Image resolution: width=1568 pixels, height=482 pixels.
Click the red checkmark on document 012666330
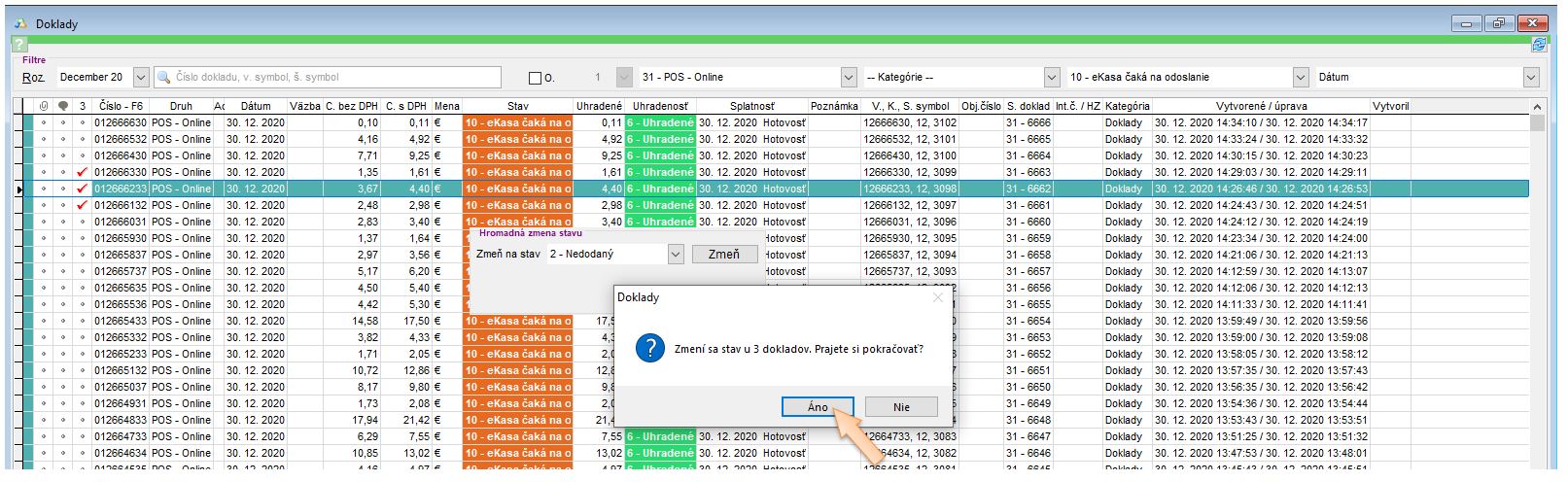(x=83, y=172)
